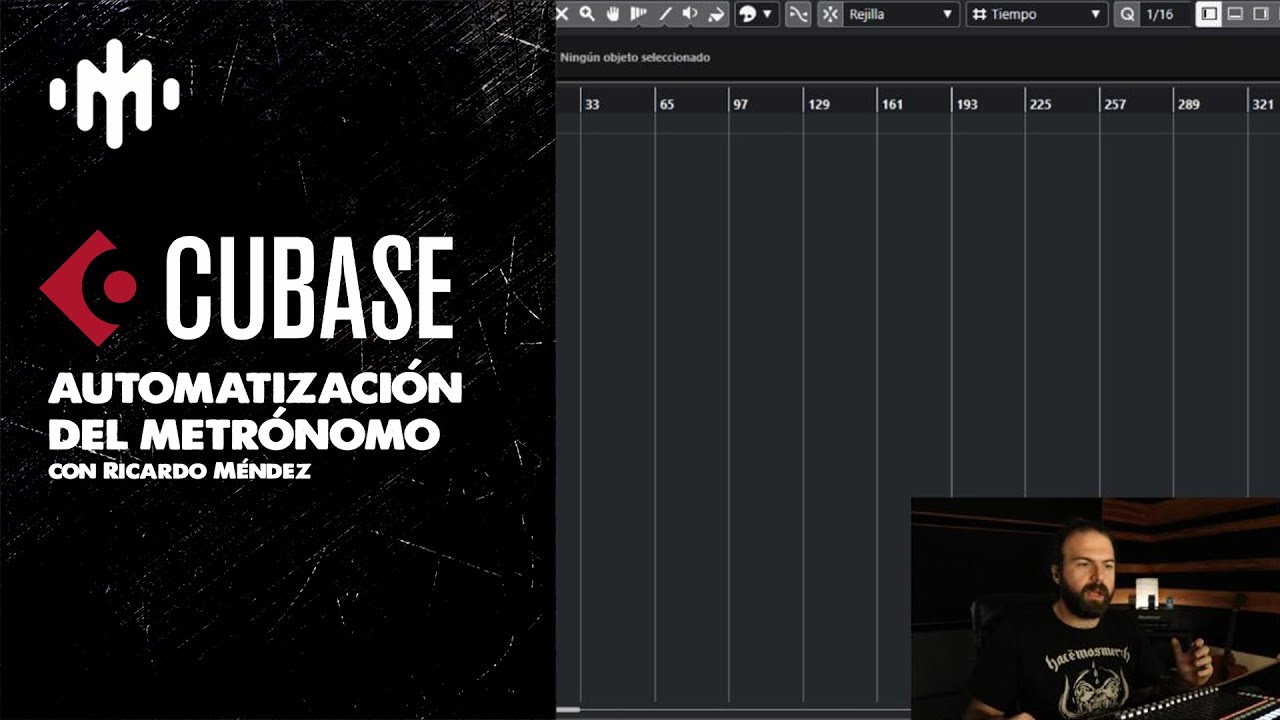Click ruler position at bar 161
1280x720 pixels.
(892, 104)
